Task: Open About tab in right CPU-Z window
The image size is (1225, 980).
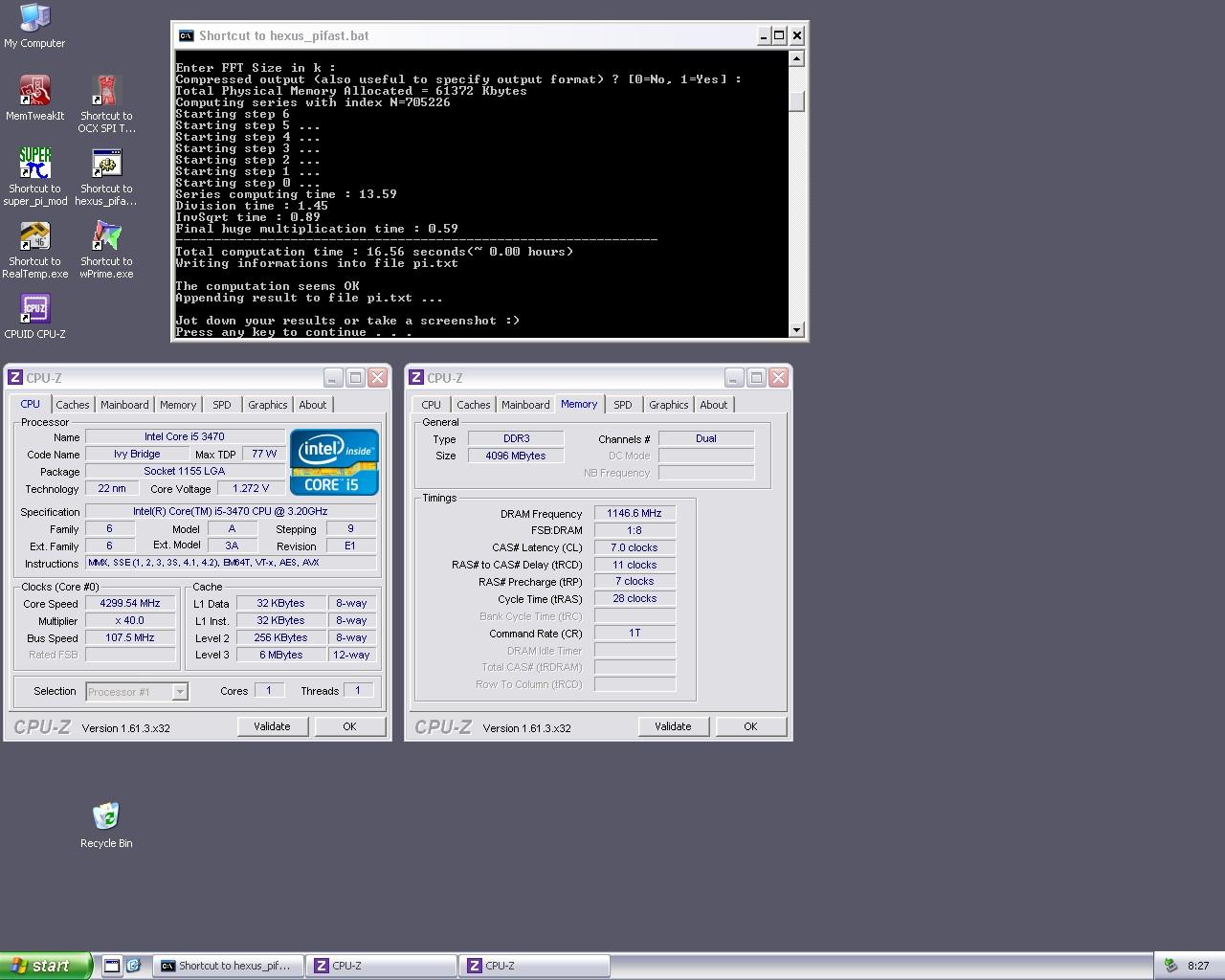Action: [x=714, y=405]
